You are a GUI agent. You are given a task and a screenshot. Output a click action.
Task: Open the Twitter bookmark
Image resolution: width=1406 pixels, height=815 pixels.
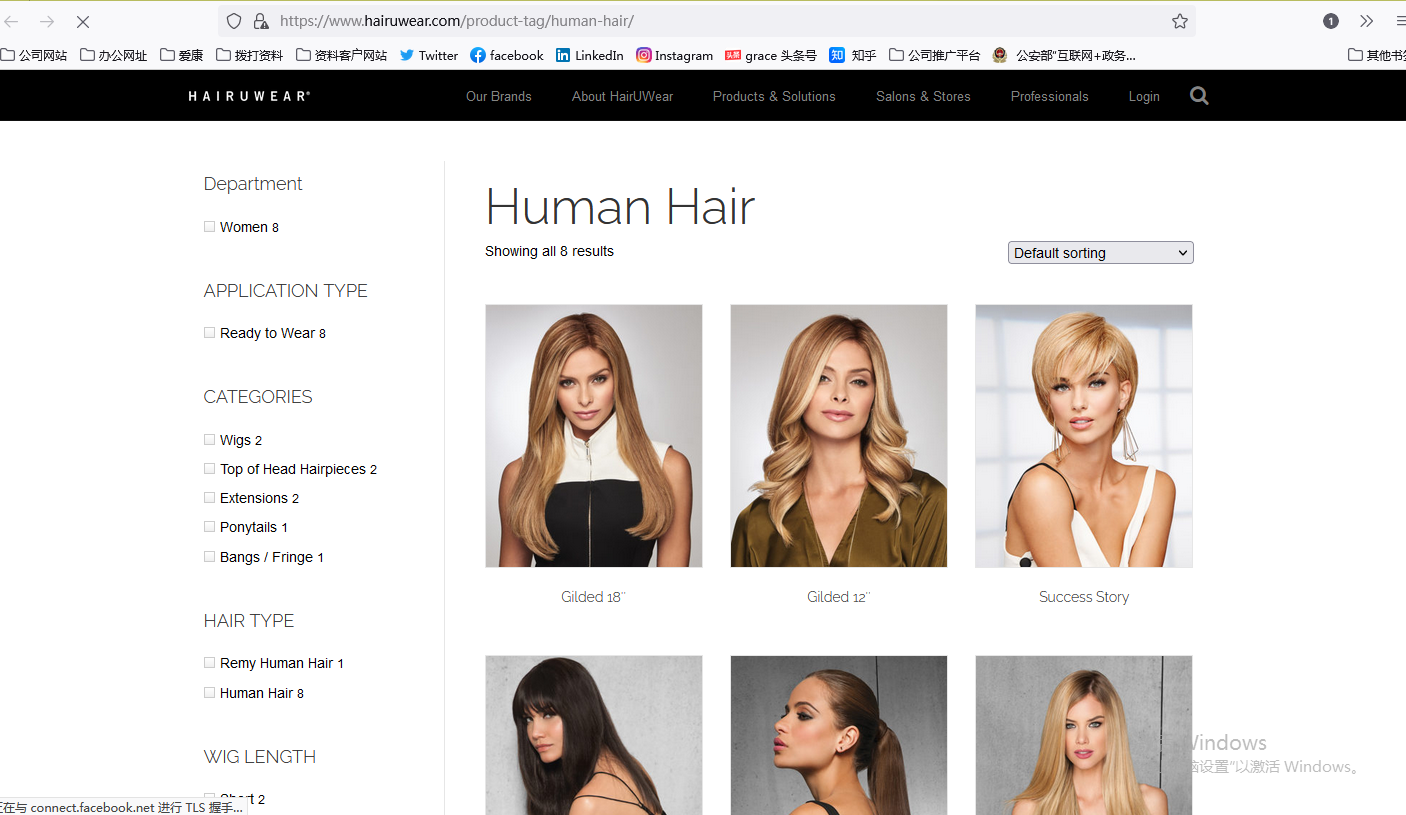[x=428, y=55]
